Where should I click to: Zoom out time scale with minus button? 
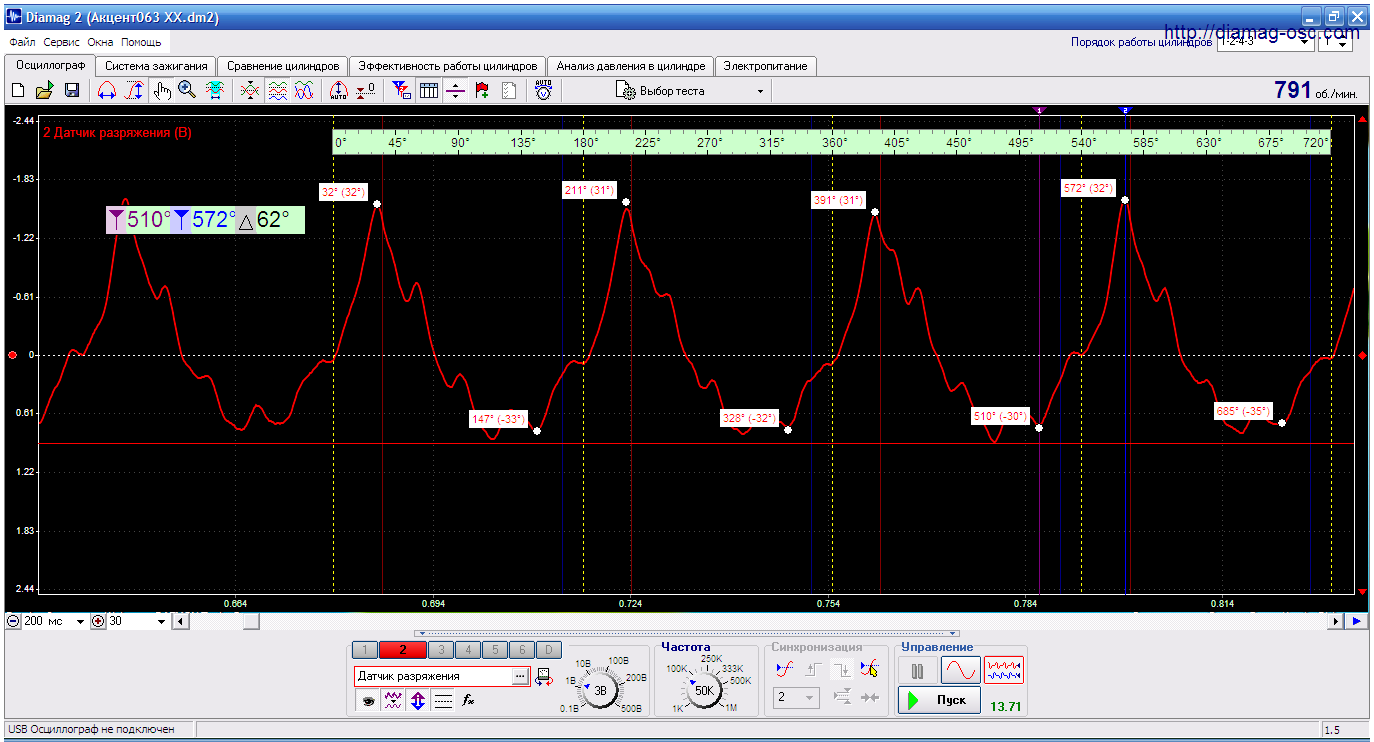(13, 621)
